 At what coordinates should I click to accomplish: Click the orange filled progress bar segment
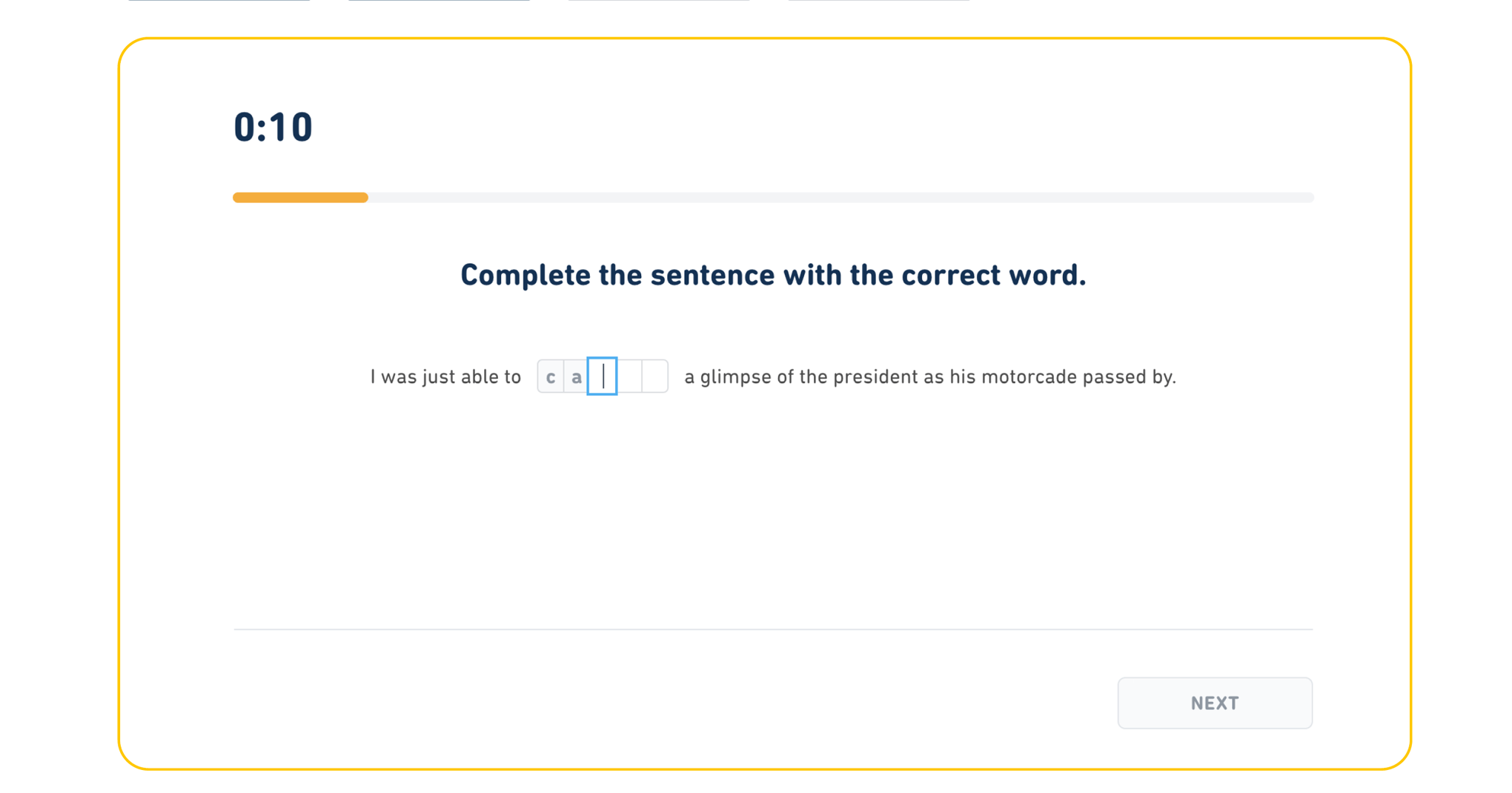tap(300, 198)
